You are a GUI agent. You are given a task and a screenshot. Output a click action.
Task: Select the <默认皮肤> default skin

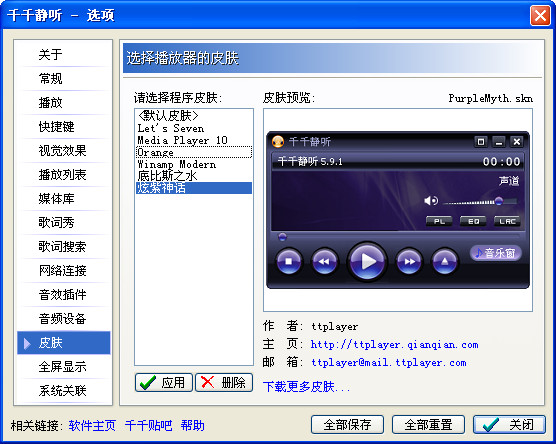tap(194, 116)
